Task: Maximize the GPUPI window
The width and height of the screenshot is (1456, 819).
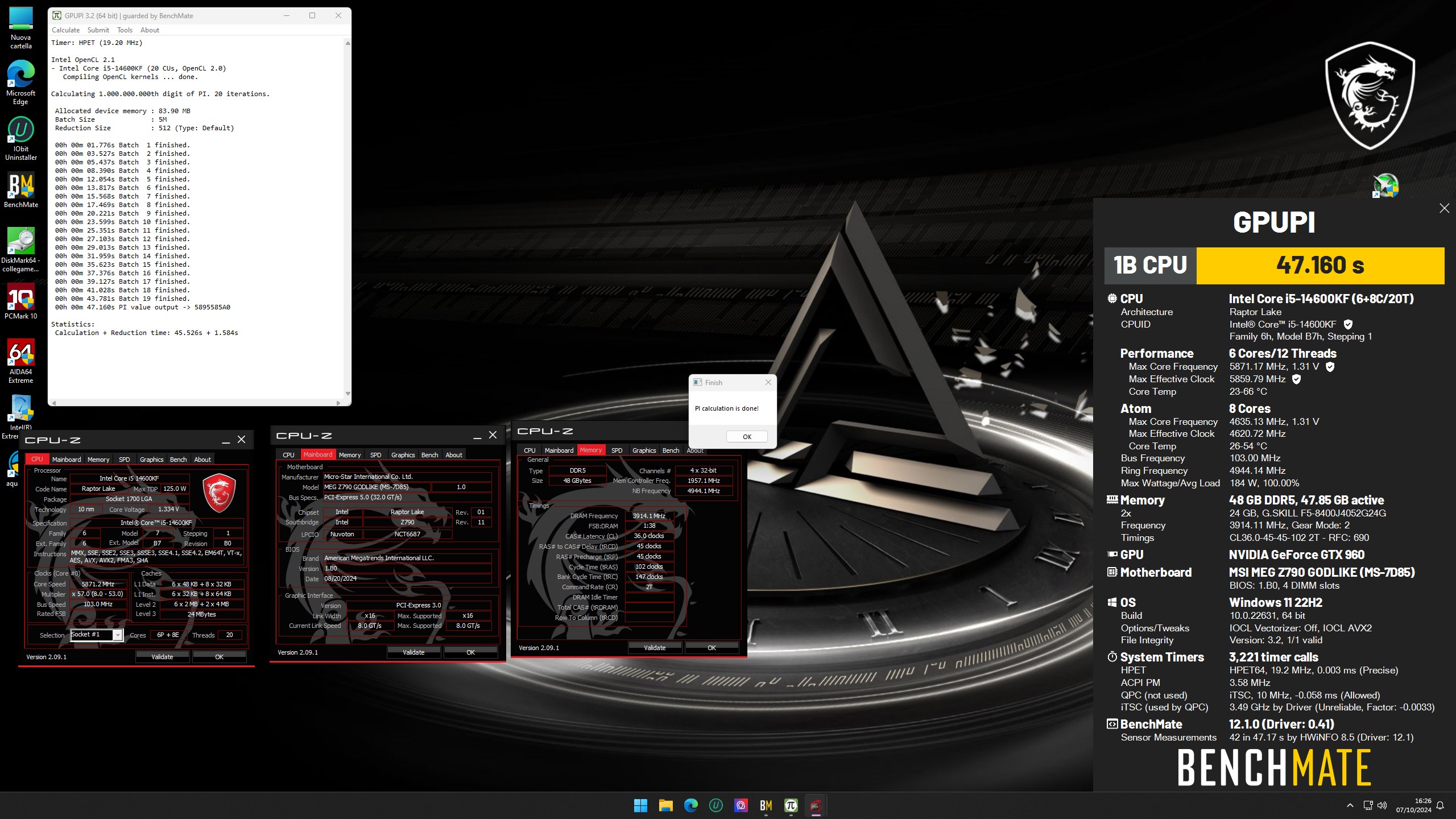Action: point(312,15)
